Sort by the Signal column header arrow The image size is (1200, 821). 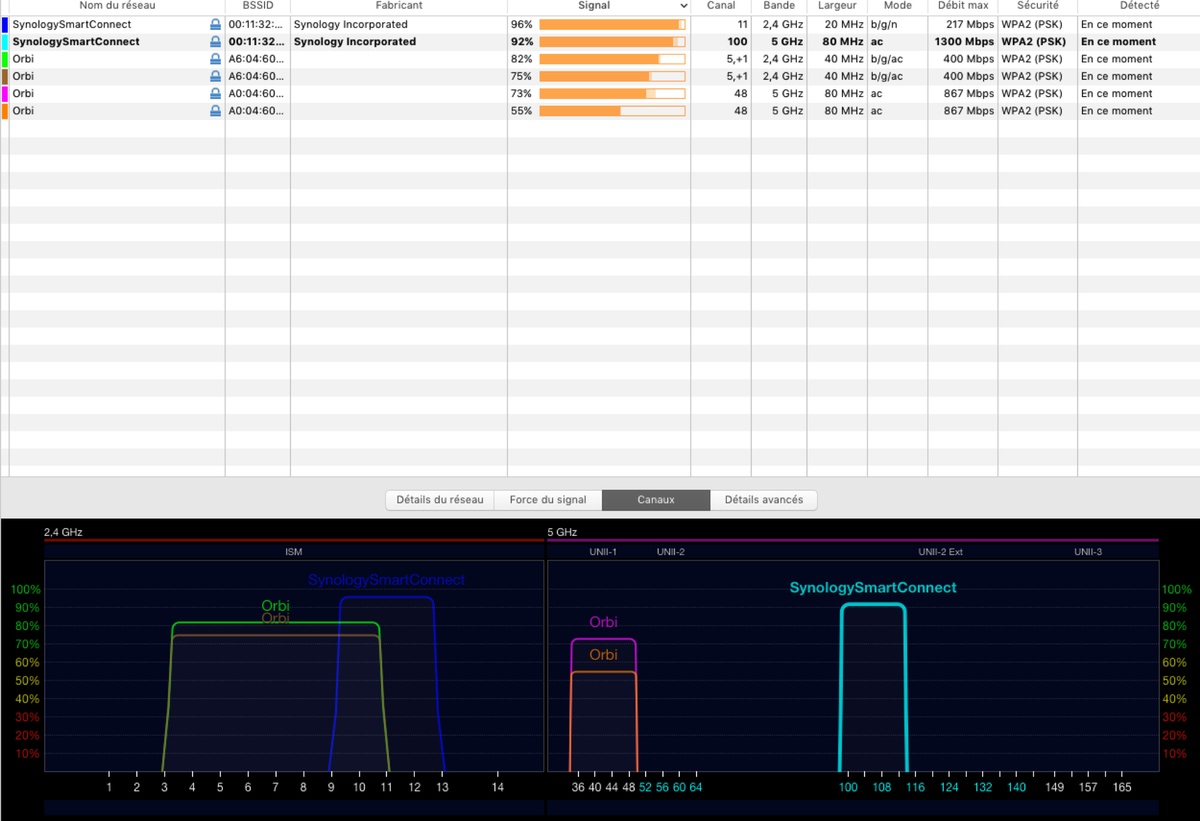click(x=684, y=6)
